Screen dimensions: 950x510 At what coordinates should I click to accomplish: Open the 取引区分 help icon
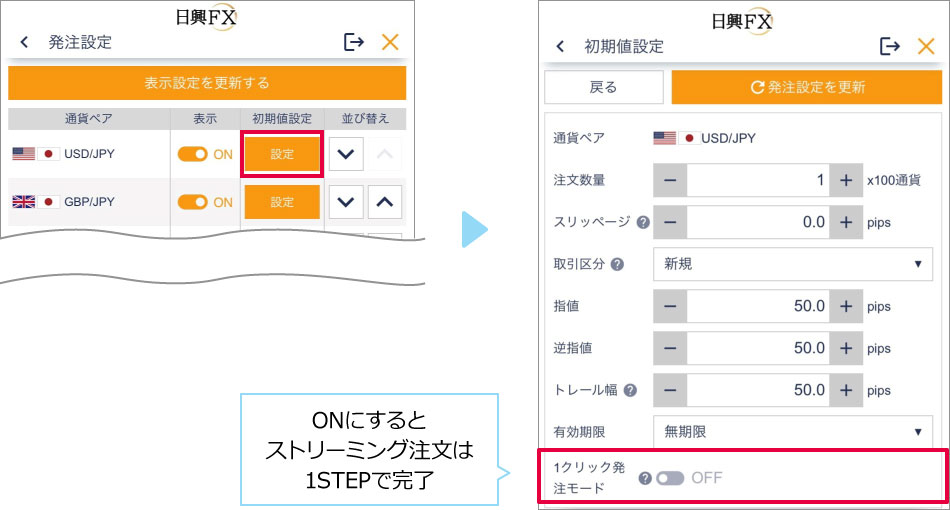[x=617, y=264]
